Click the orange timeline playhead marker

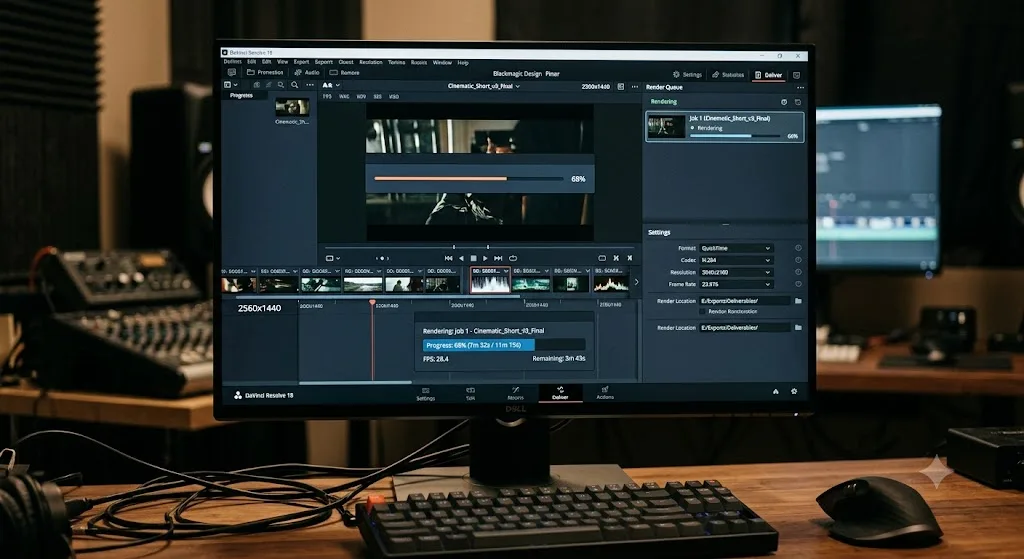coord(372,304)
